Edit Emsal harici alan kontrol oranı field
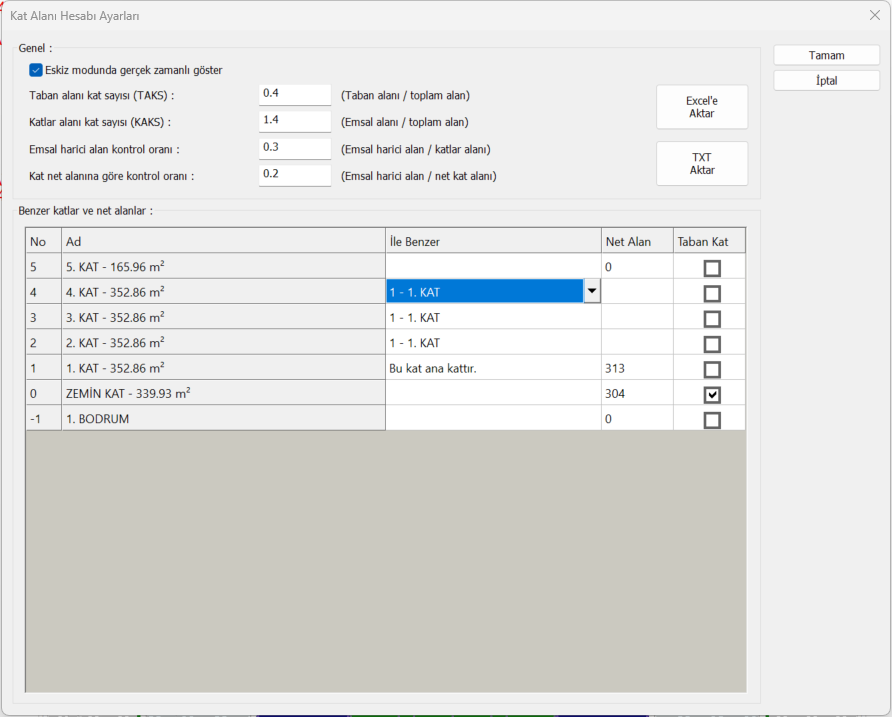This screenshot has height=717, width=892. (x=294, y=148)
